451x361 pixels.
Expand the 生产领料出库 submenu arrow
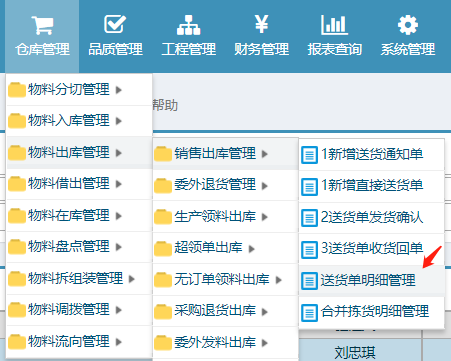(265, 217)
